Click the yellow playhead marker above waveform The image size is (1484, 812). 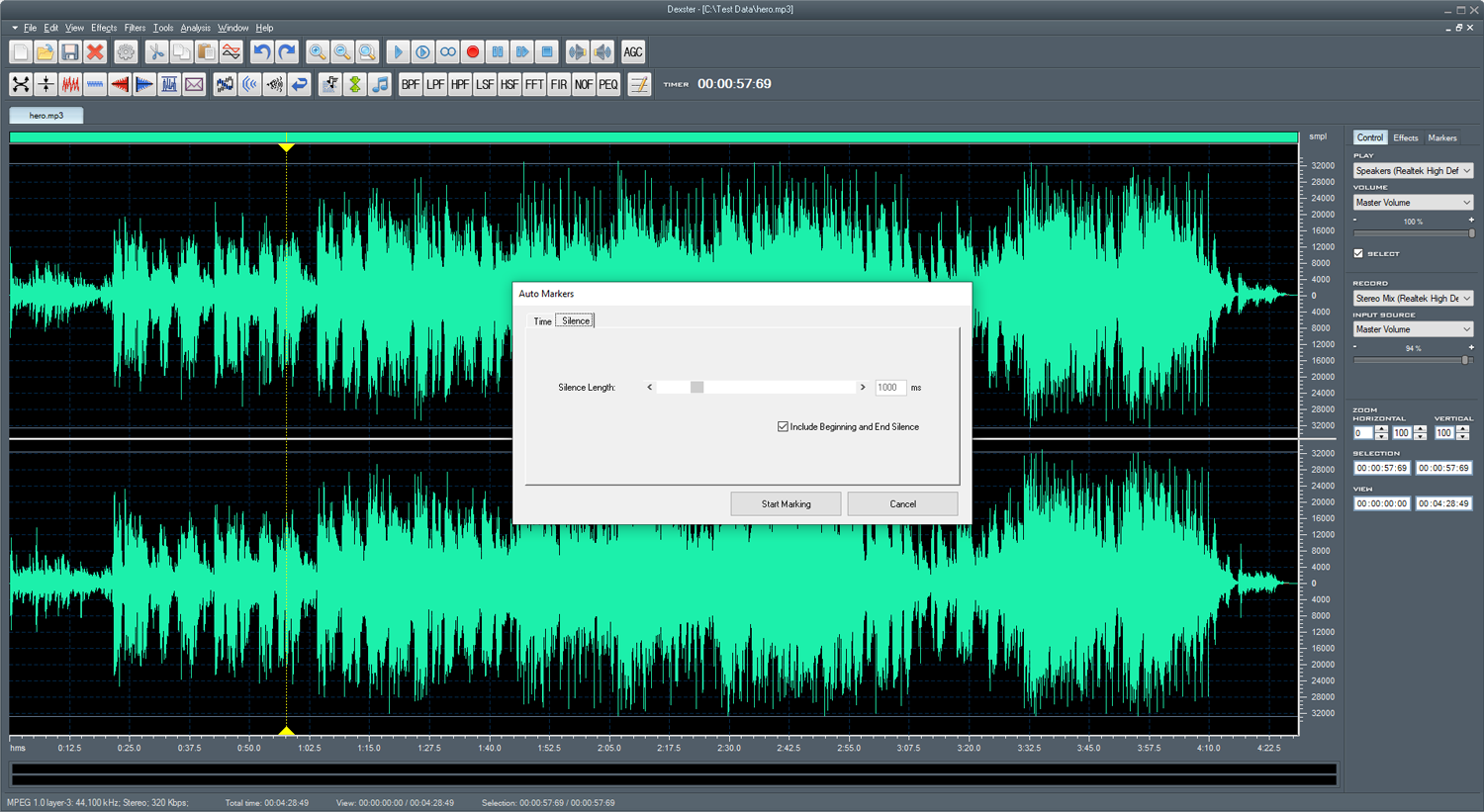(287, 147)
